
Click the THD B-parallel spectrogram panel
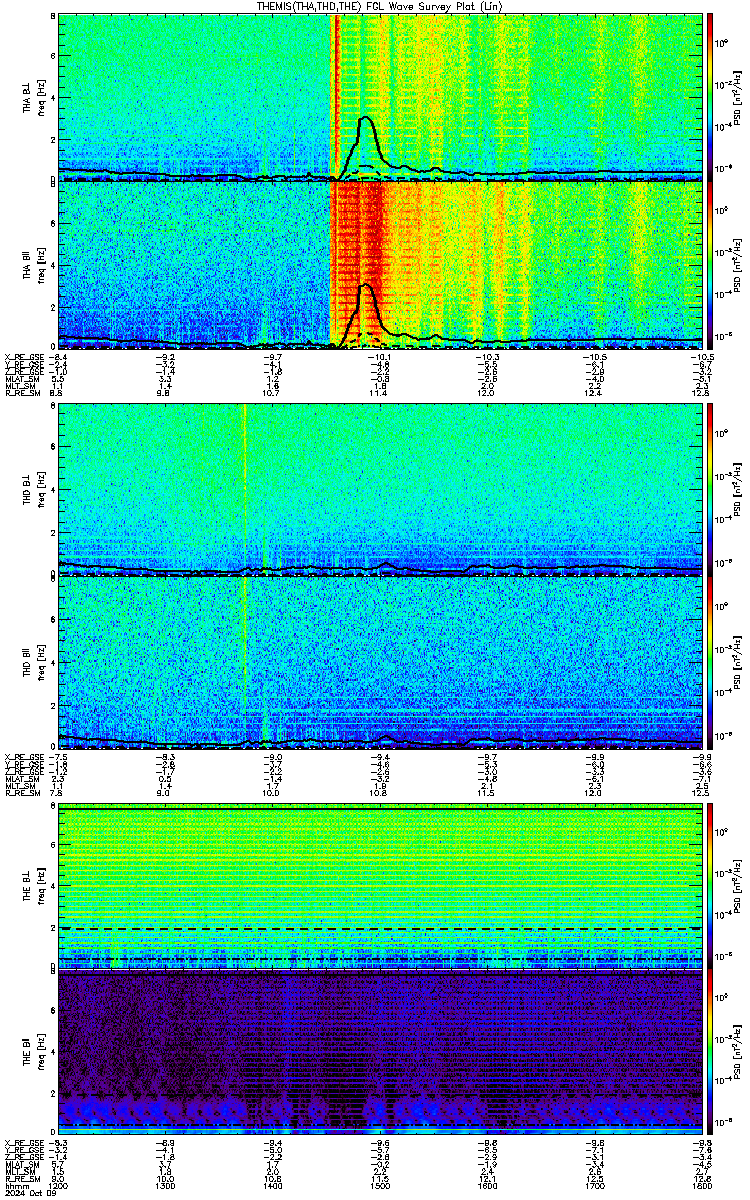(x=382, y=661)
